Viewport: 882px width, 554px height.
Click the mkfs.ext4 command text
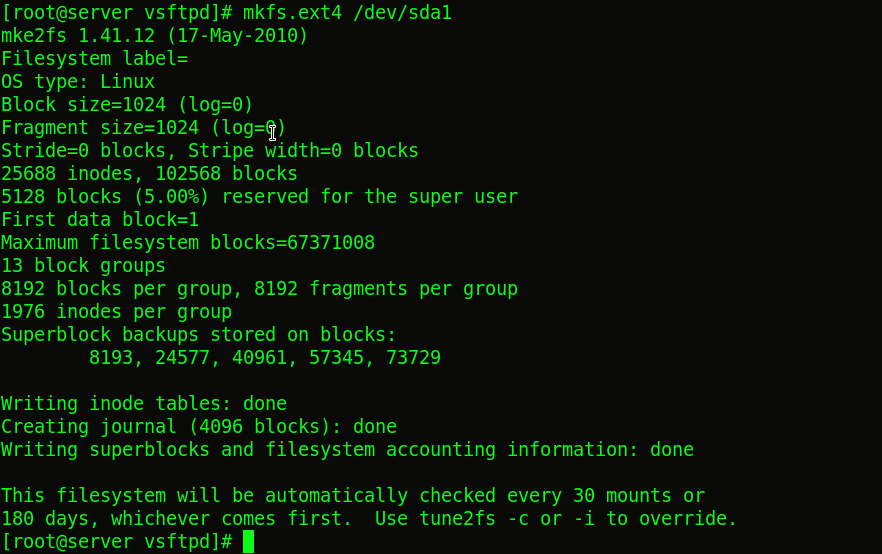point(292,12)
